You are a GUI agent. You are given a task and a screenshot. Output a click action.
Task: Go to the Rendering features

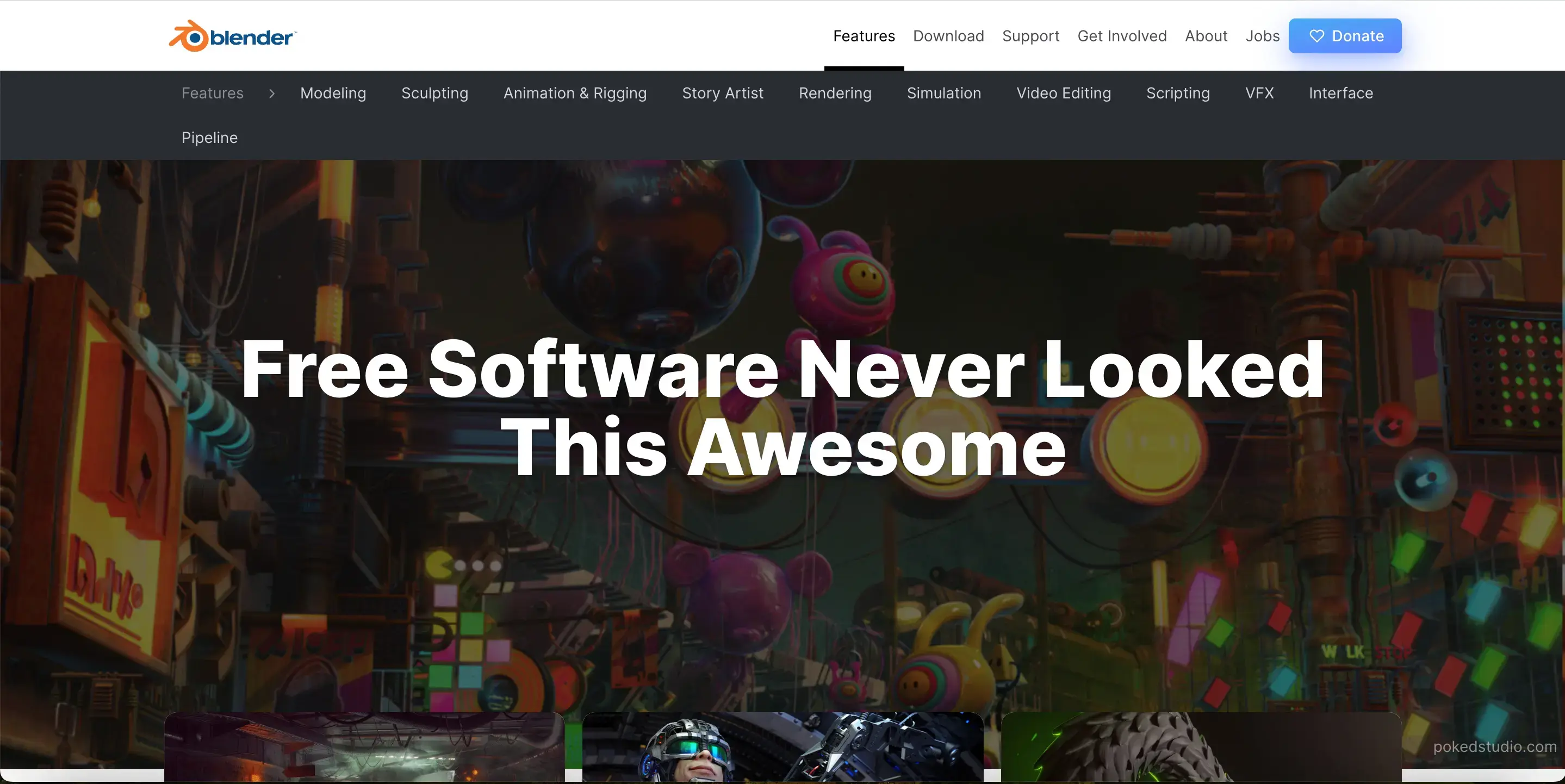[x=835, y=93]
